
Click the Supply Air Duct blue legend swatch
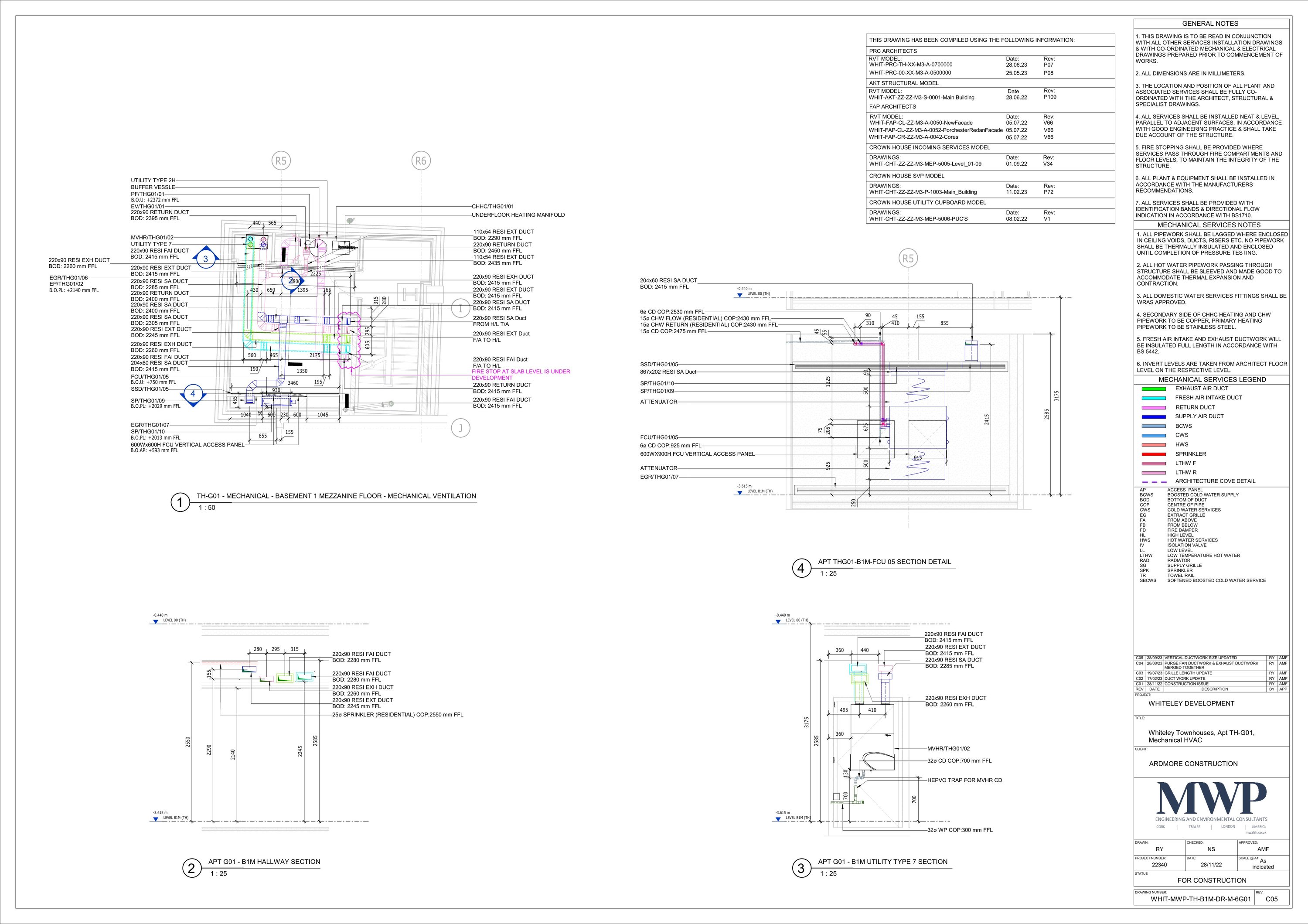pos(1154,416)
